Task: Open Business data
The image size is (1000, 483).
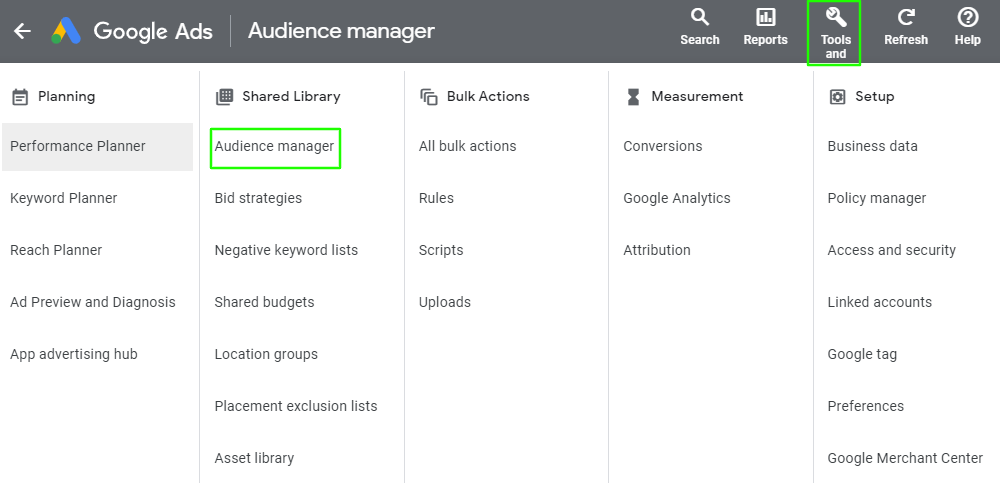Action: [x=872, y=146]
